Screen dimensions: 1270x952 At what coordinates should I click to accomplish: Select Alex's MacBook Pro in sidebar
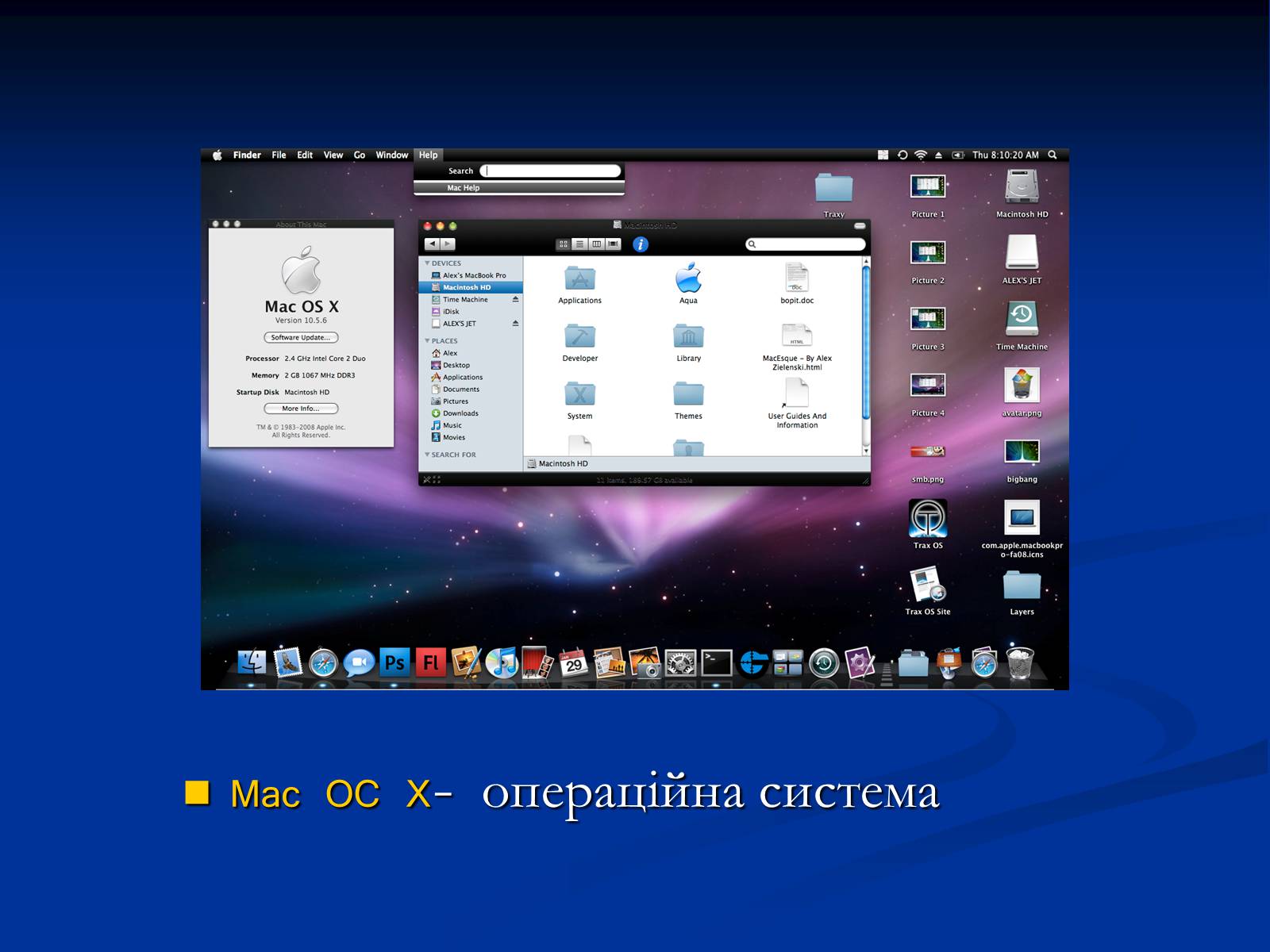pos(471,275)
